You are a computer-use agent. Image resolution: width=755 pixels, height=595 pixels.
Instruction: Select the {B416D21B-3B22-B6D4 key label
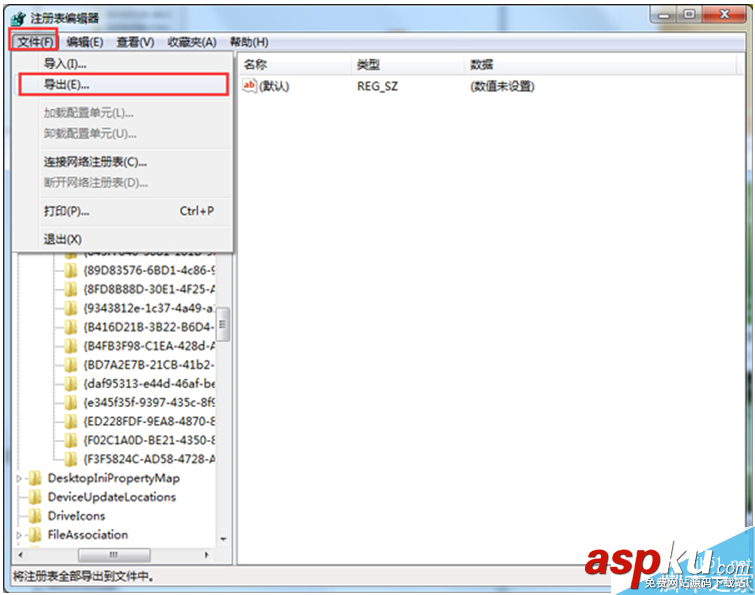(149, 327)
